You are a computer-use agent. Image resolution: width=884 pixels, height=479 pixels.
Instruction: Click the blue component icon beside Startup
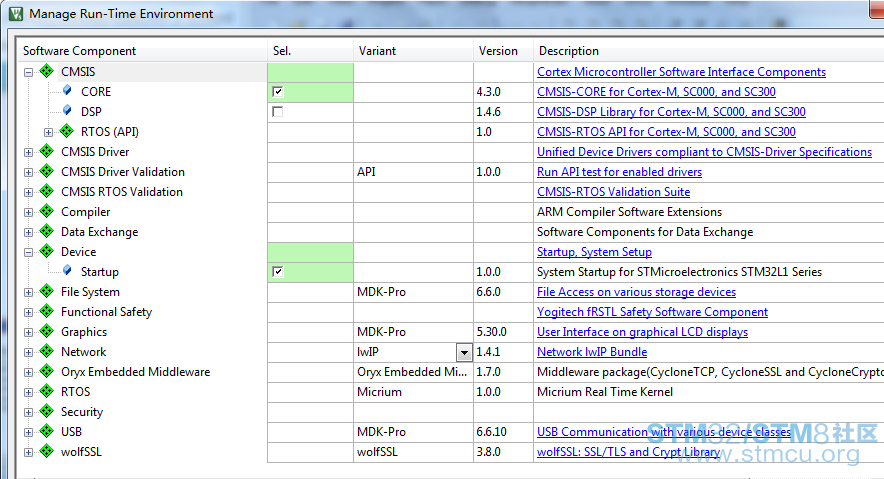tap(67, 270)
